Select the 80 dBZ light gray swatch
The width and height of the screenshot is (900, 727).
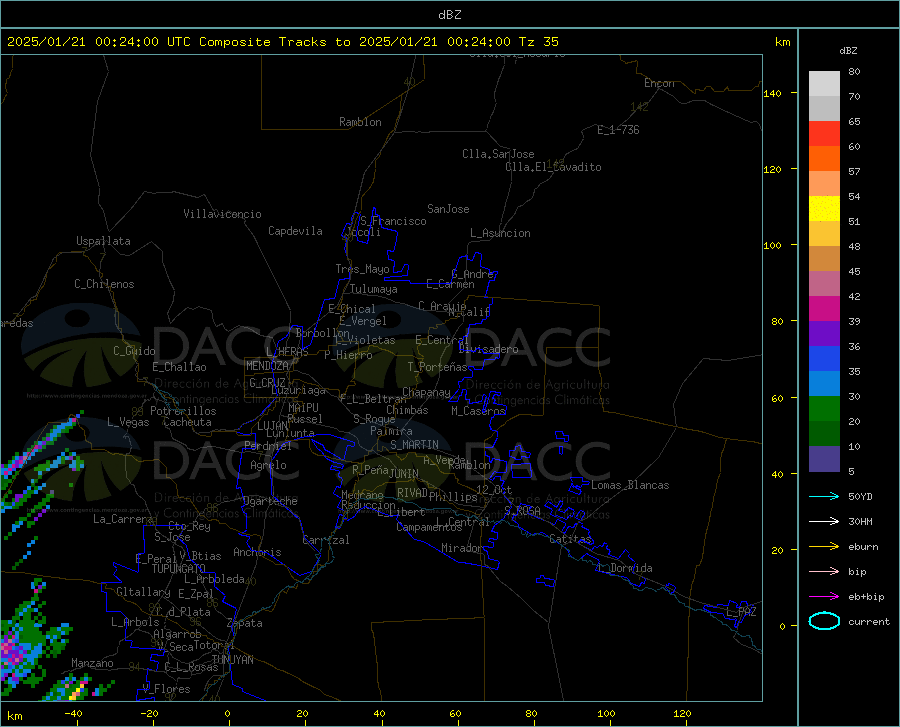click(x=824, y=84)
